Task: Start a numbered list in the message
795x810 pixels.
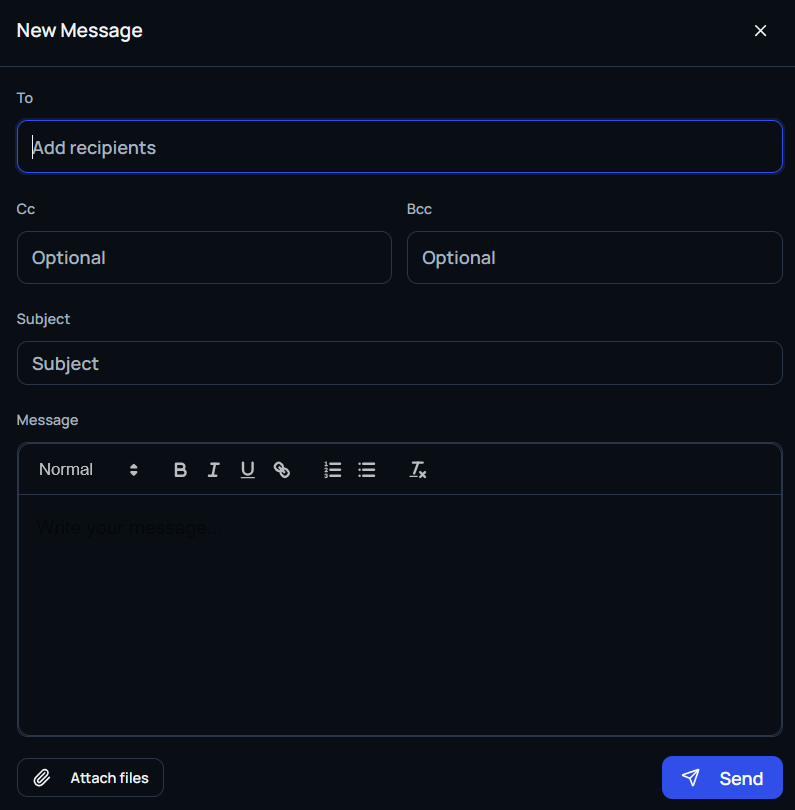Action: (x=333, y=470)
